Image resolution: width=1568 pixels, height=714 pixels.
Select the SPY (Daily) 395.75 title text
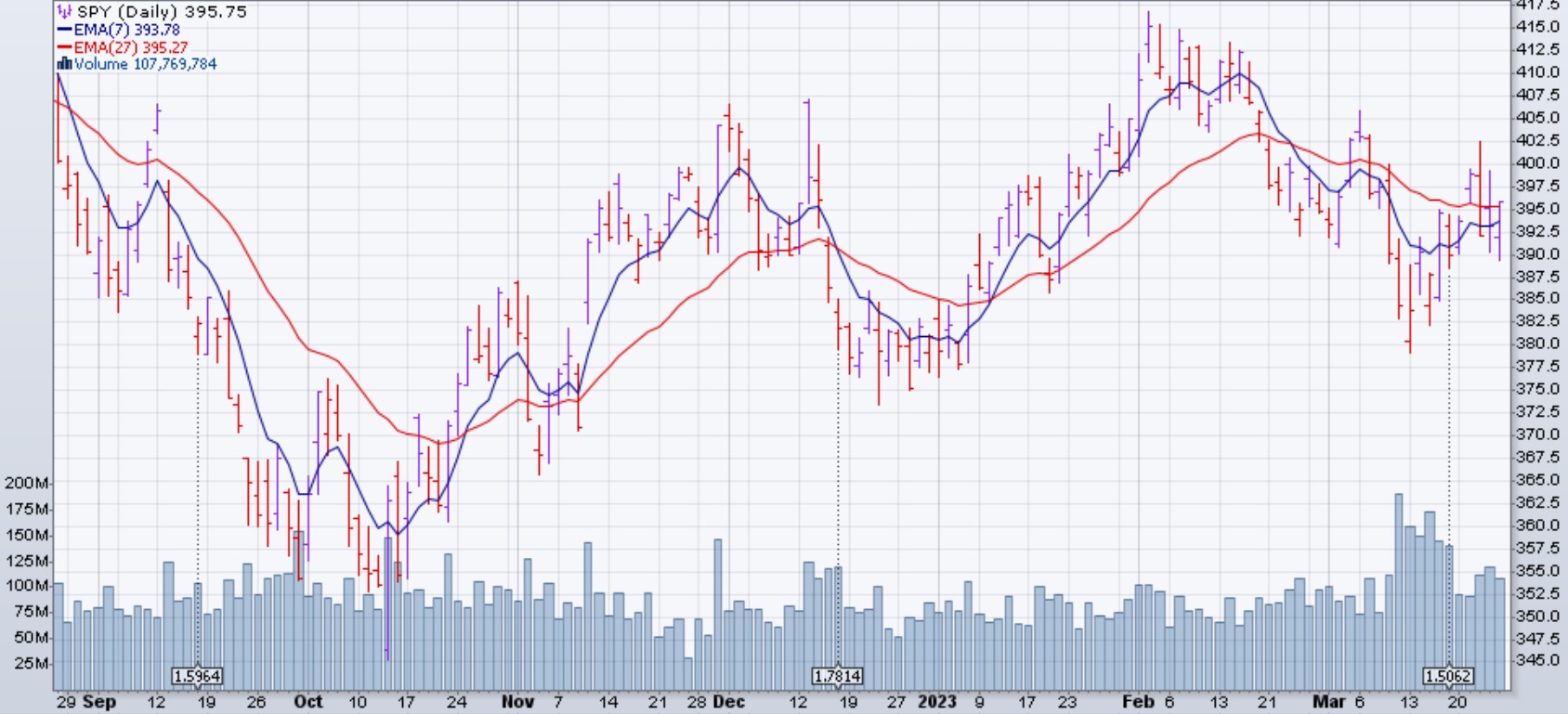162,12
